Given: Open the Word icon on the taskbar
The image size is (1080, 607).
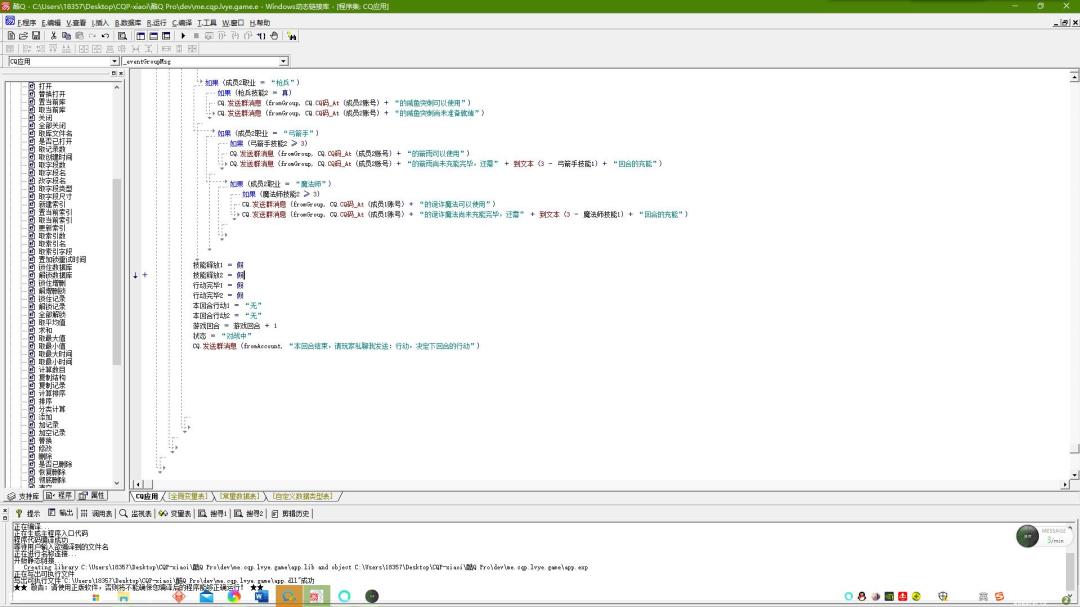Looking at the screenshot, I should coord(262,597).
